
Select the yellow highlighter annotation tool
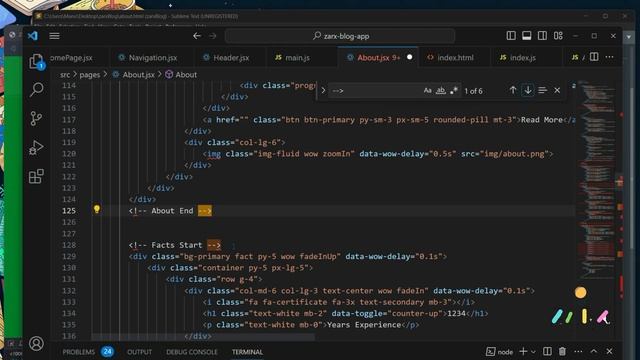[x=585, y=316]
